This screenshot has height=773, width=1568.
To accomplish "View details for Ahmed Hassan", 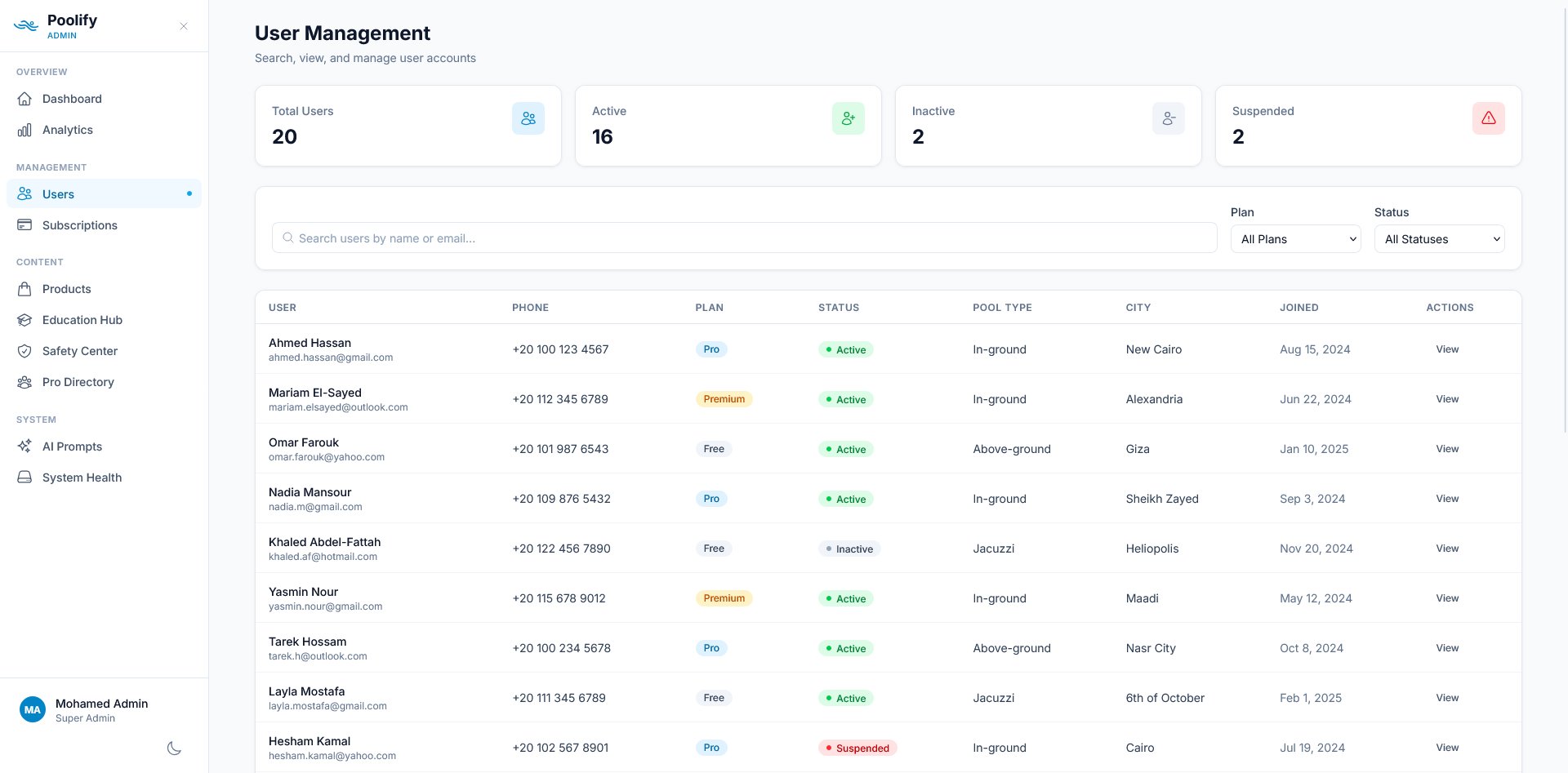I will 1447,349.
